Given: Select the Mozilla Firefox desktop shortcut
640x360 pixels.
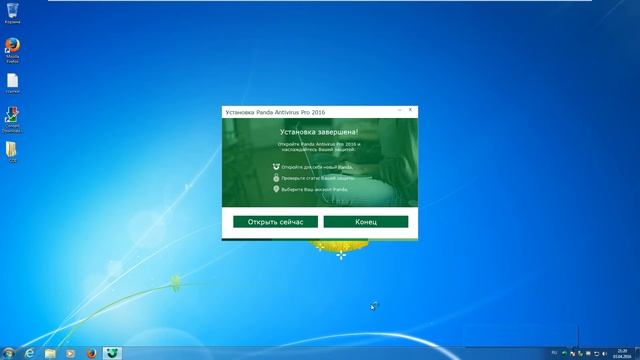Looking at the screenshot, I should pos(12,50).
